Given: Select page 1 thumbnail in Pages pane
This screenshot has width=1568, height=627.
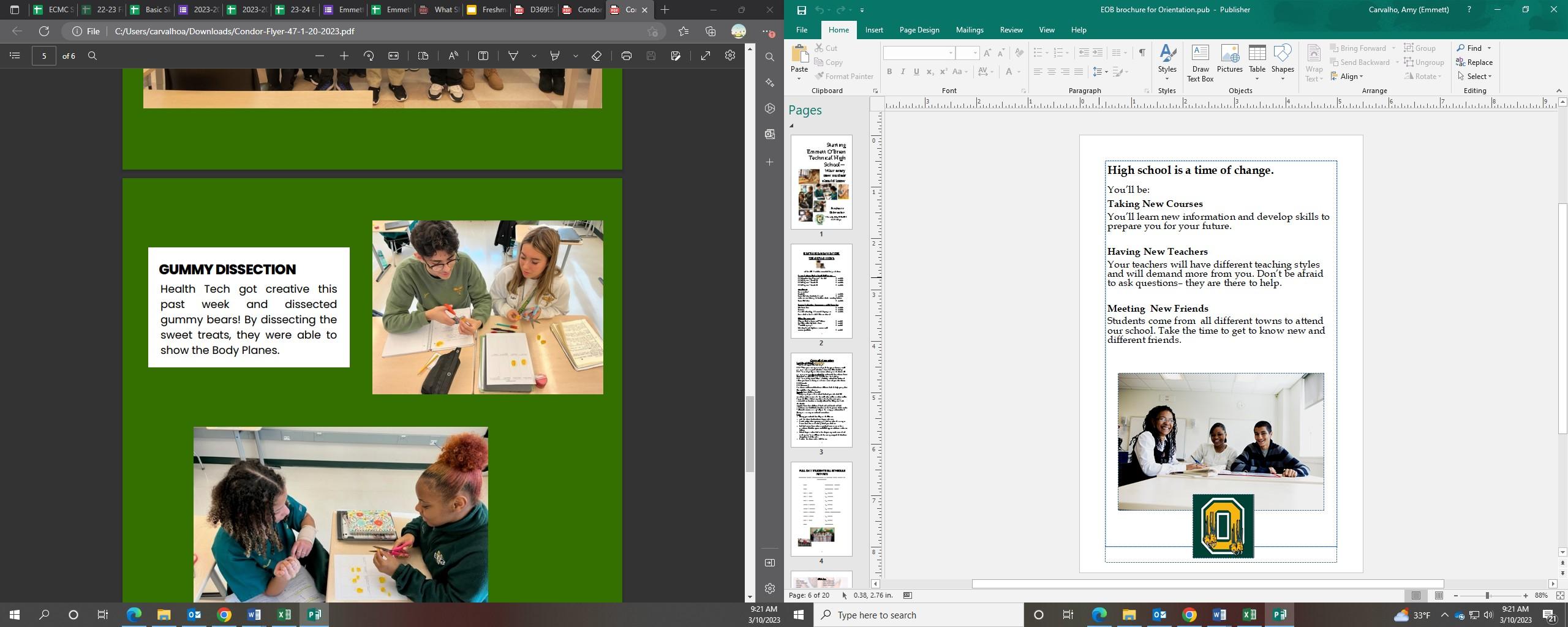Looking at the screenshot, I should [821, 182].
